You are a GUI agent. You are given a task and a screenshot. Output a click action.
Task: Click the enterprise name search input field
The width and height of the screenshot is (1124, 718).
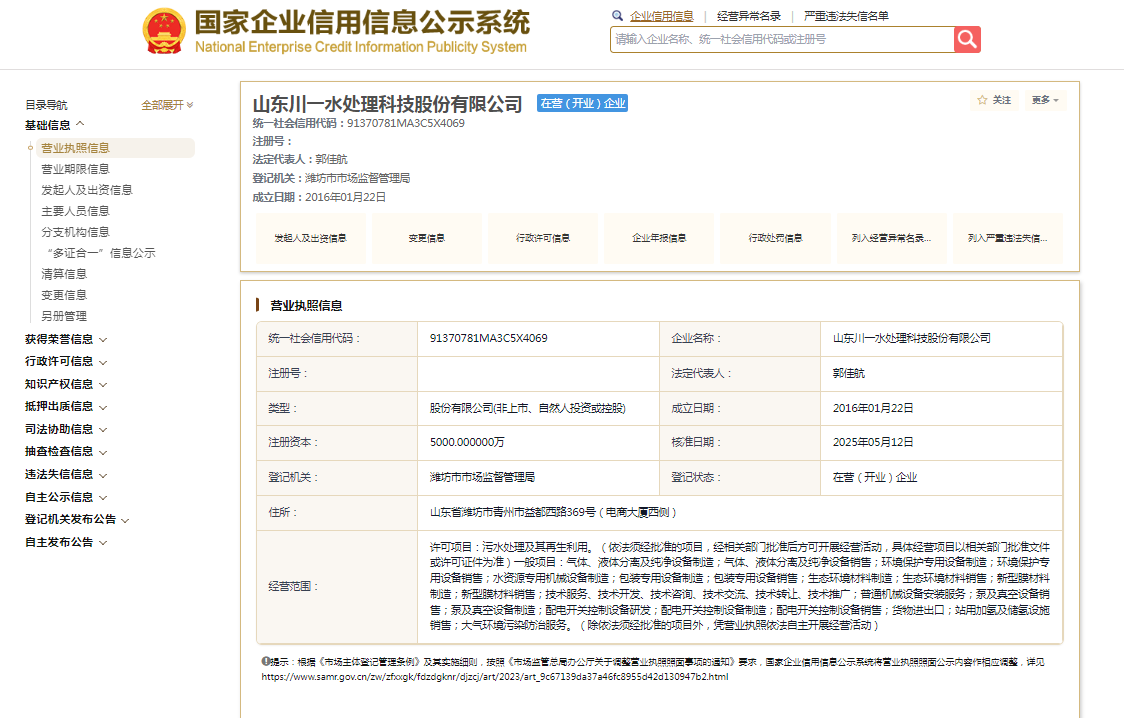(781, 39)
